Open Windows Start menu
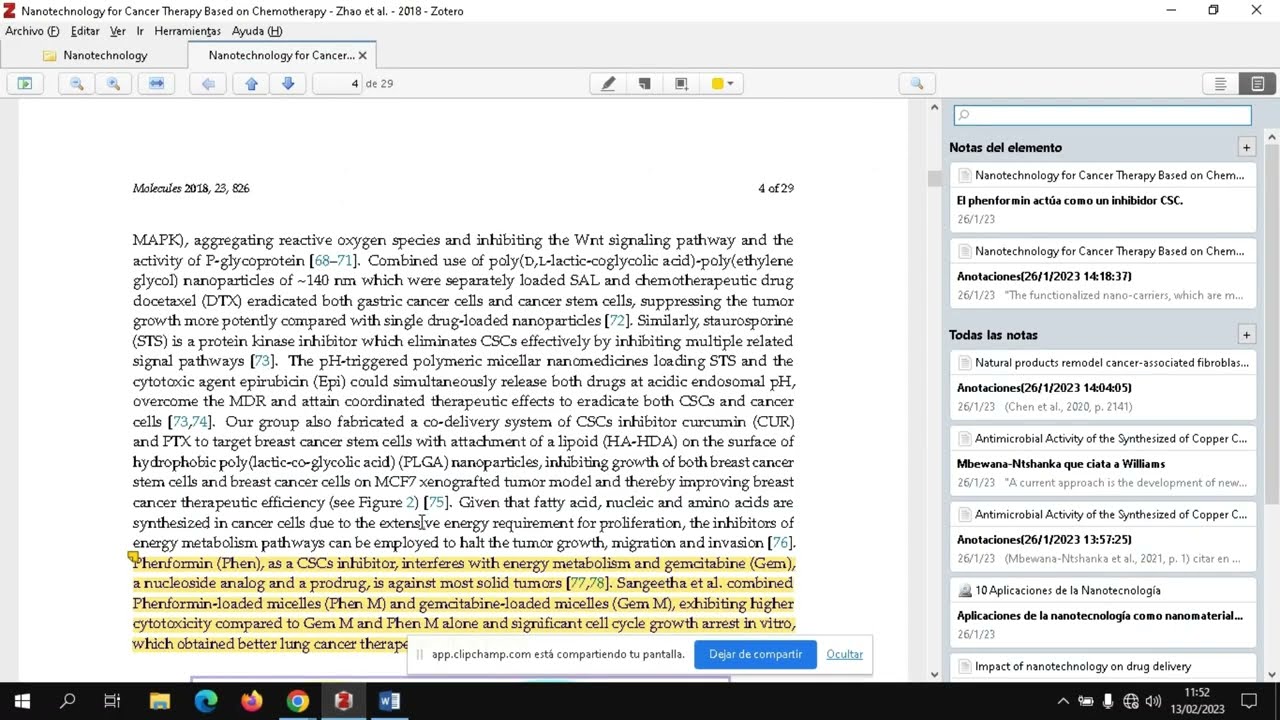 tap(22, 701)
